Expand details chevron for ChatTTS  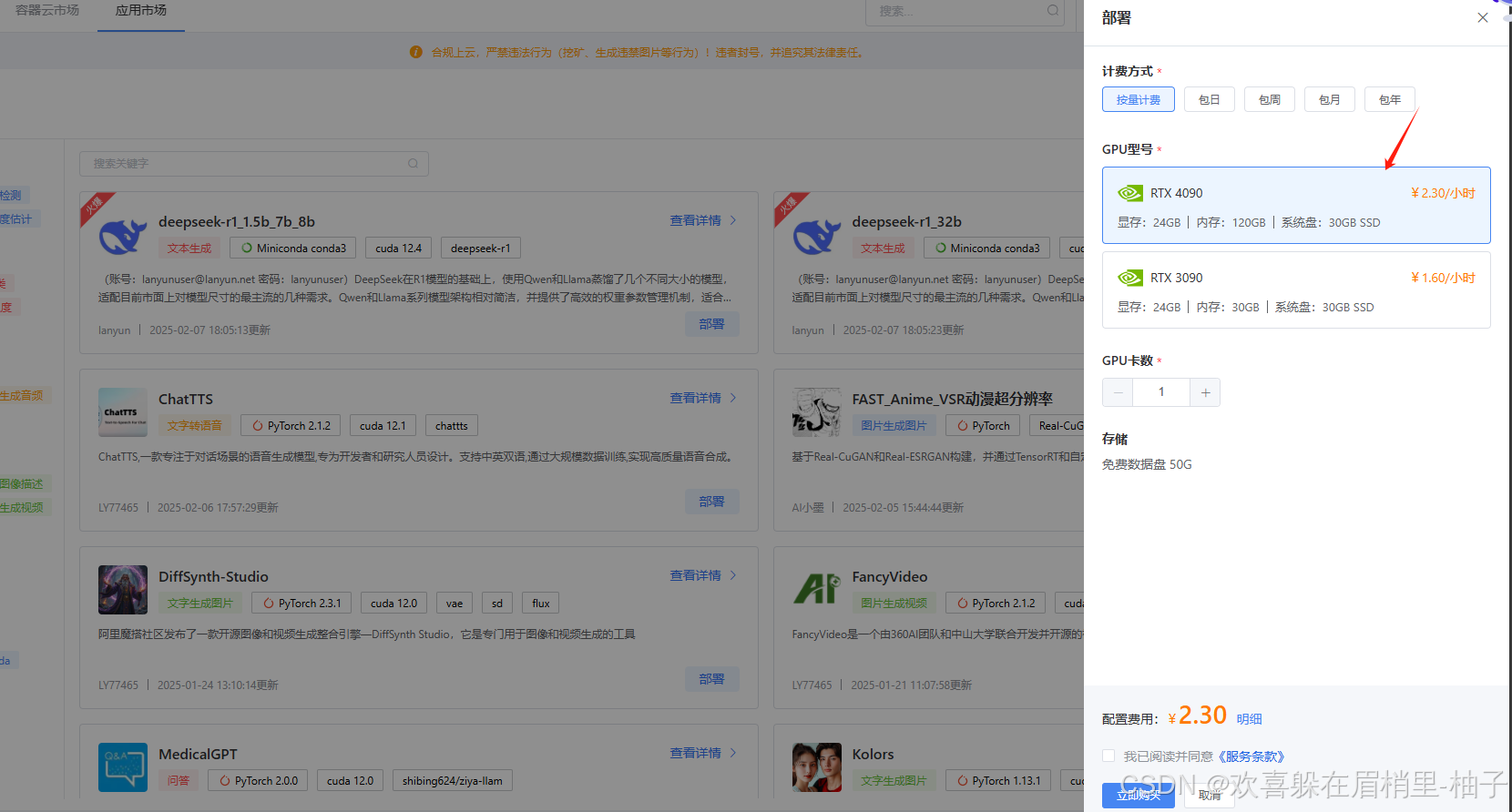[x=733, y=398]
